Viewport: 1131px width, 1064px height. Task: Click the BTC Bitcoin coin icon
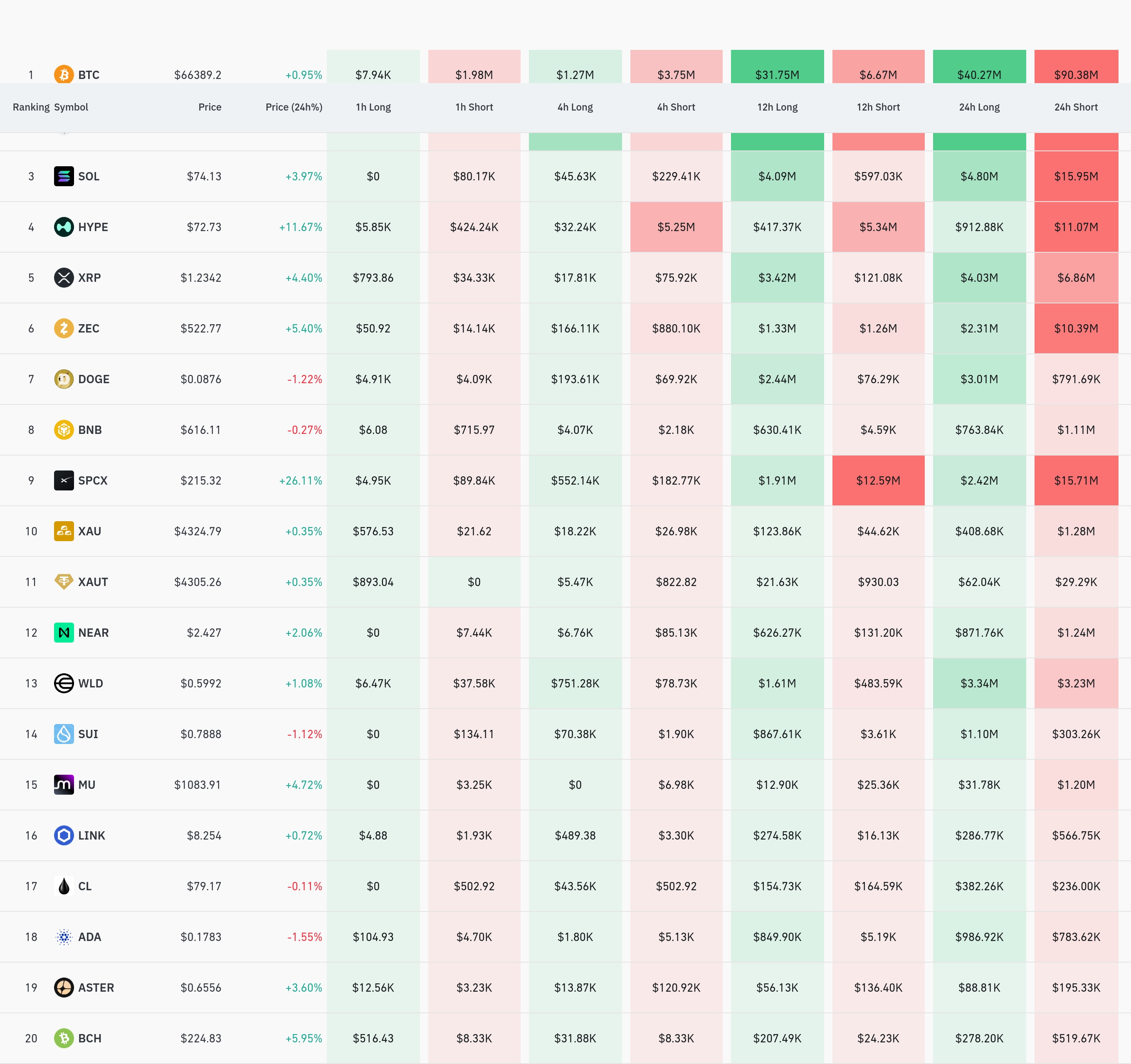pos(64,74)
